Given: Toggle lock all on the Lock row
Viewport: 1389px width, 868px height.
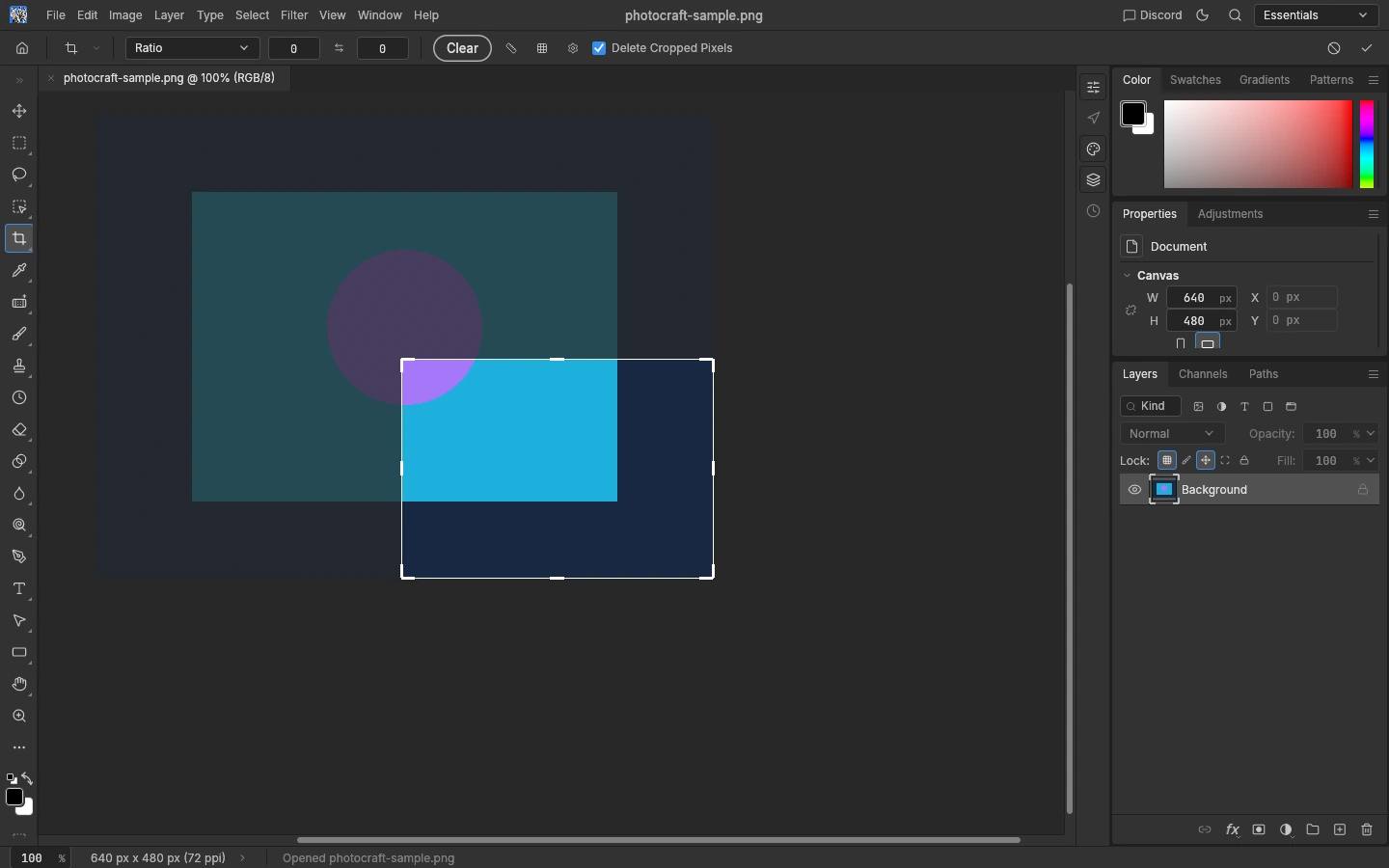Looking at the screenshot, I should [x=1244, y=461].
